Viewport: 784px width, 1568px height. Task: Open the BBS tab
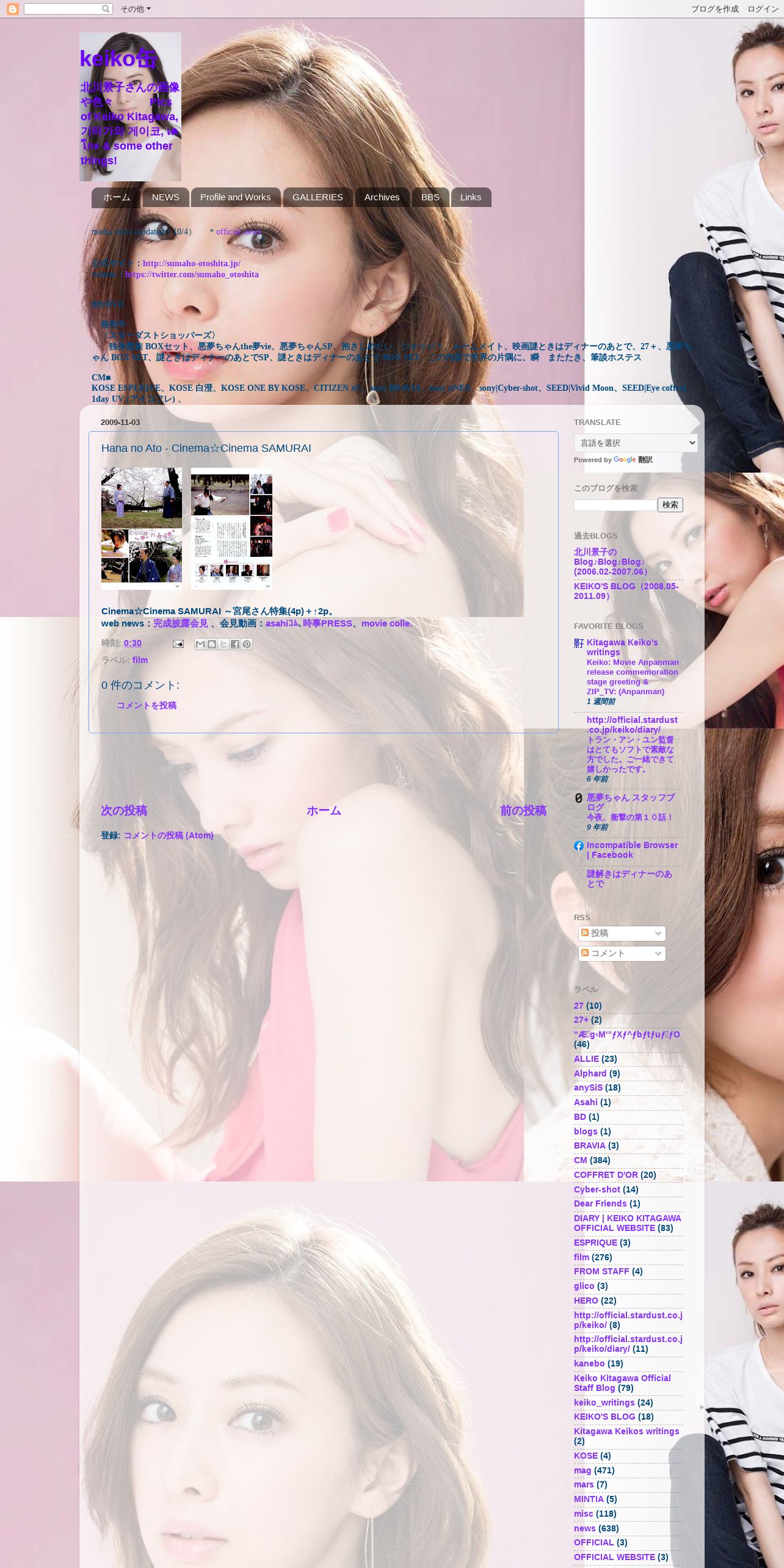click(430, 197)
